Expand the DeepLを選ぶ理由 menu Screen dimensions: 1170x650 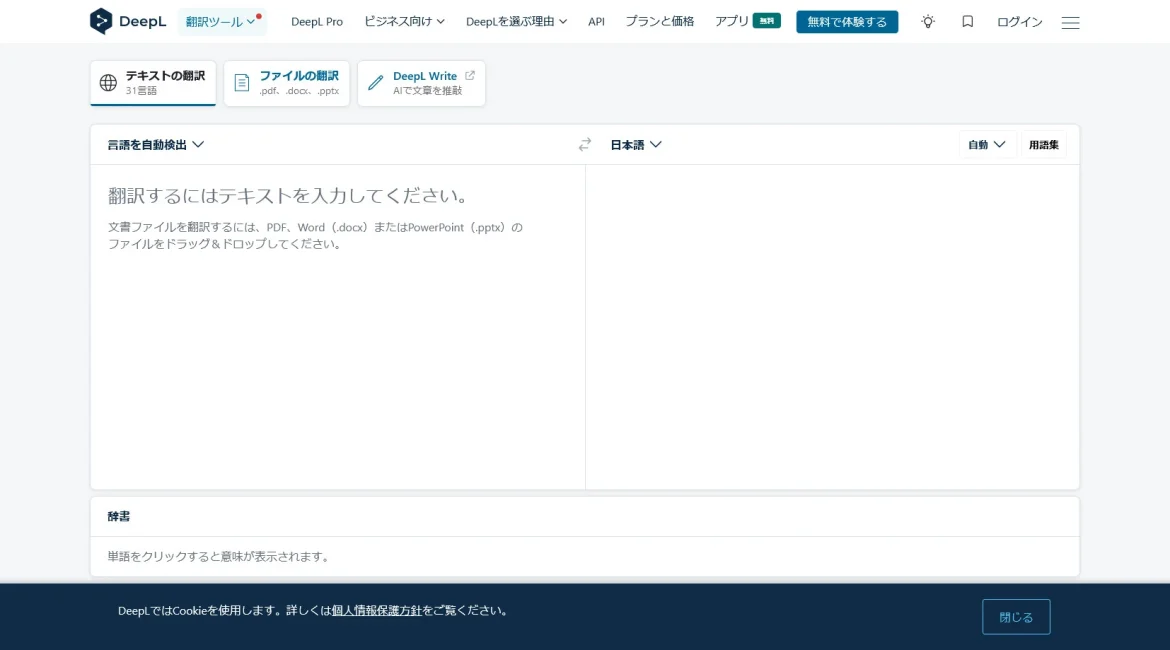click(516, 22)
